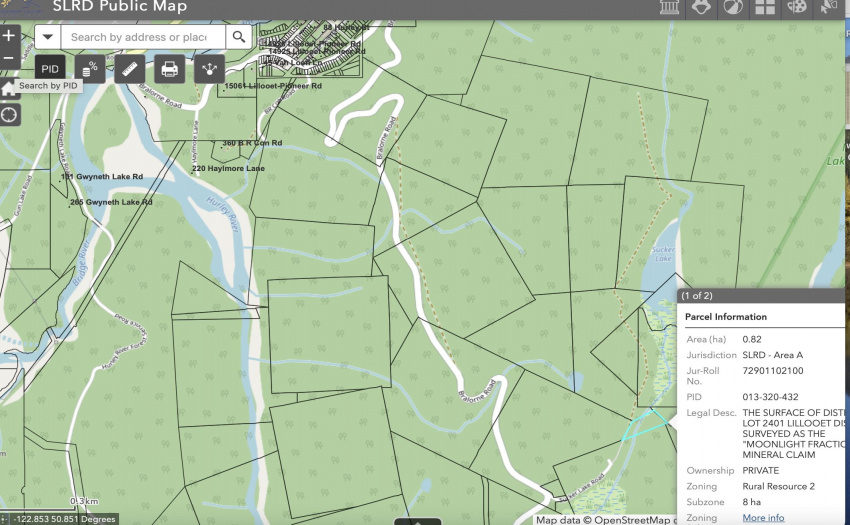The width and height of the screenshot is (850, 525).
Task: Open the print map tool
Action: (170, 69)
